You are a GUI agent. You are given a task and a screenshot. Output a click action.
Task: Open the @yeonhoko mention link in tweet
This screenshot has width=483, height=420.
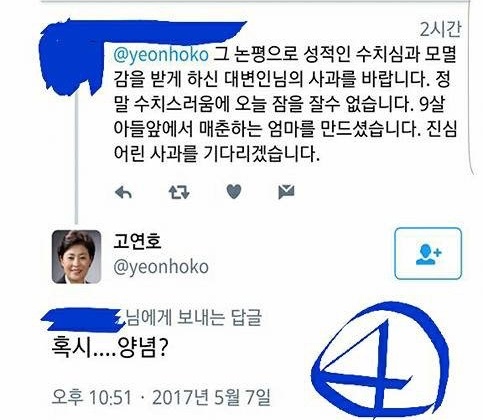coord(161,54)
